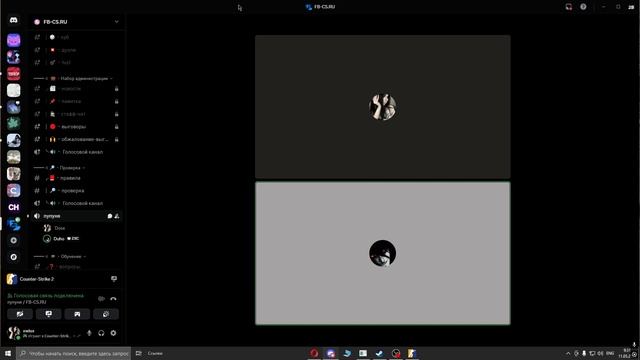The image size is (640, 360).
Task: Toggle microphone mute
Action: point(89,333)
